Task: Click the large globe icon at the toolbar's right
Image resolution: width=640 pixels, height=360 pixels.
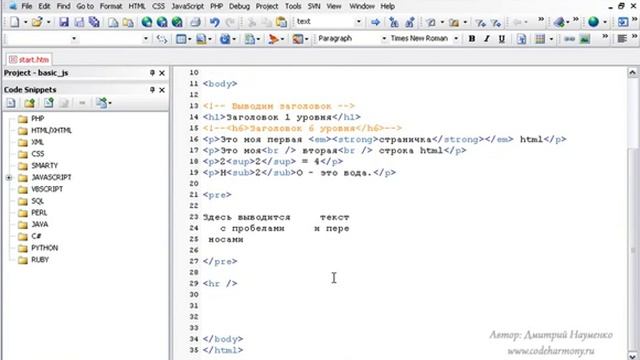Action: 593,22
